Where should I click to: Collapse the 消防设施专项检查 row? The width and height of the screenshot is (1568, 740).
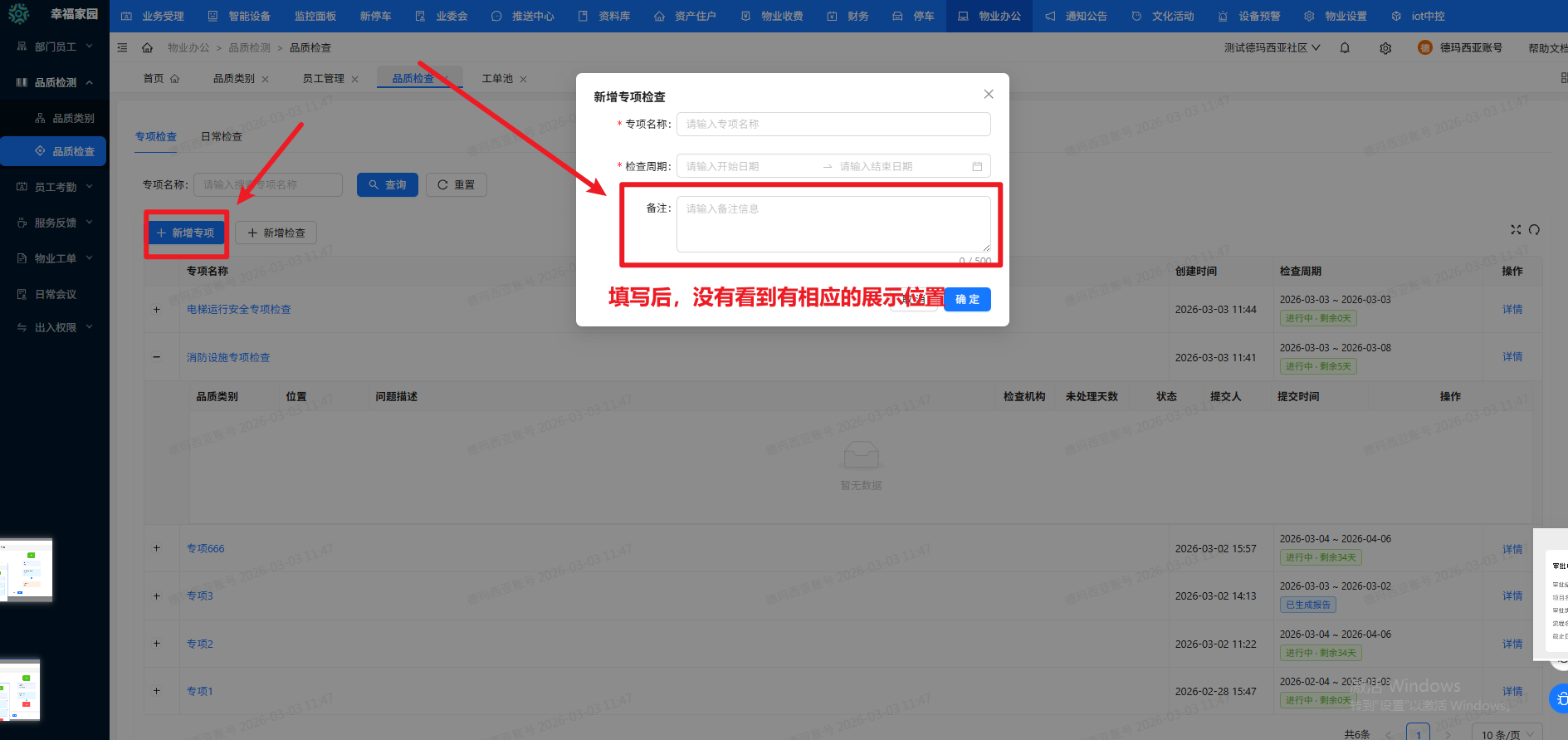[x=156, y=357]
